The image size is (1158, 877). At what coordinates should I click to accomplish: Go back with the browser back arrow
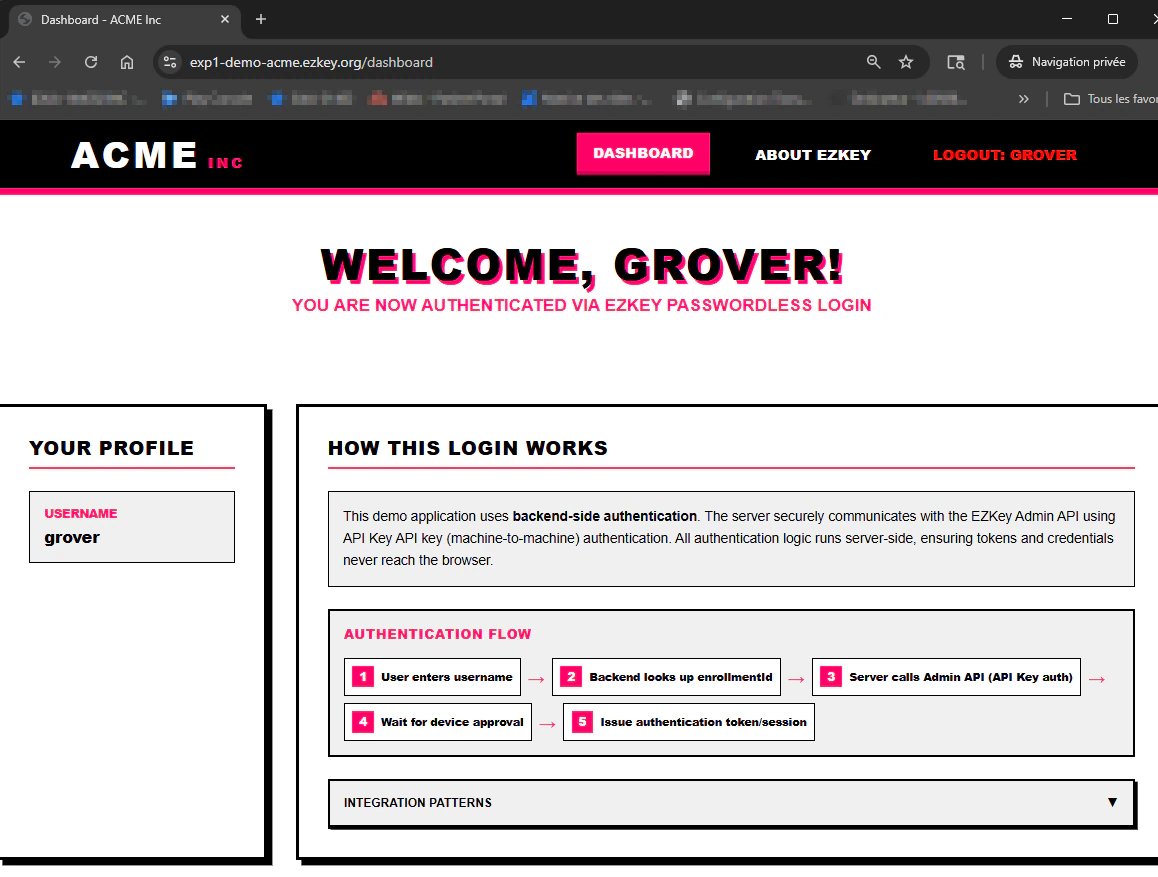coord(19,62)
